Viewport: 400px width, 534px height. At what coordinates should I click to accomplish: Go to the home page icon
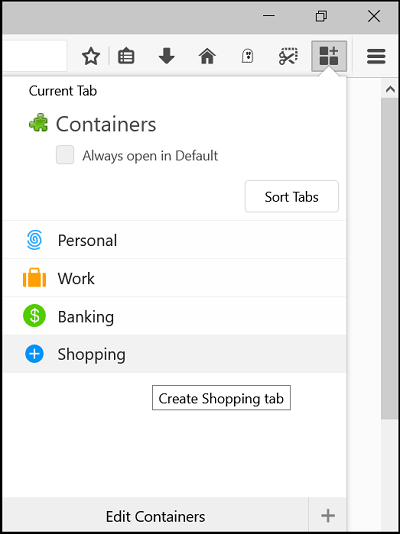207,56
